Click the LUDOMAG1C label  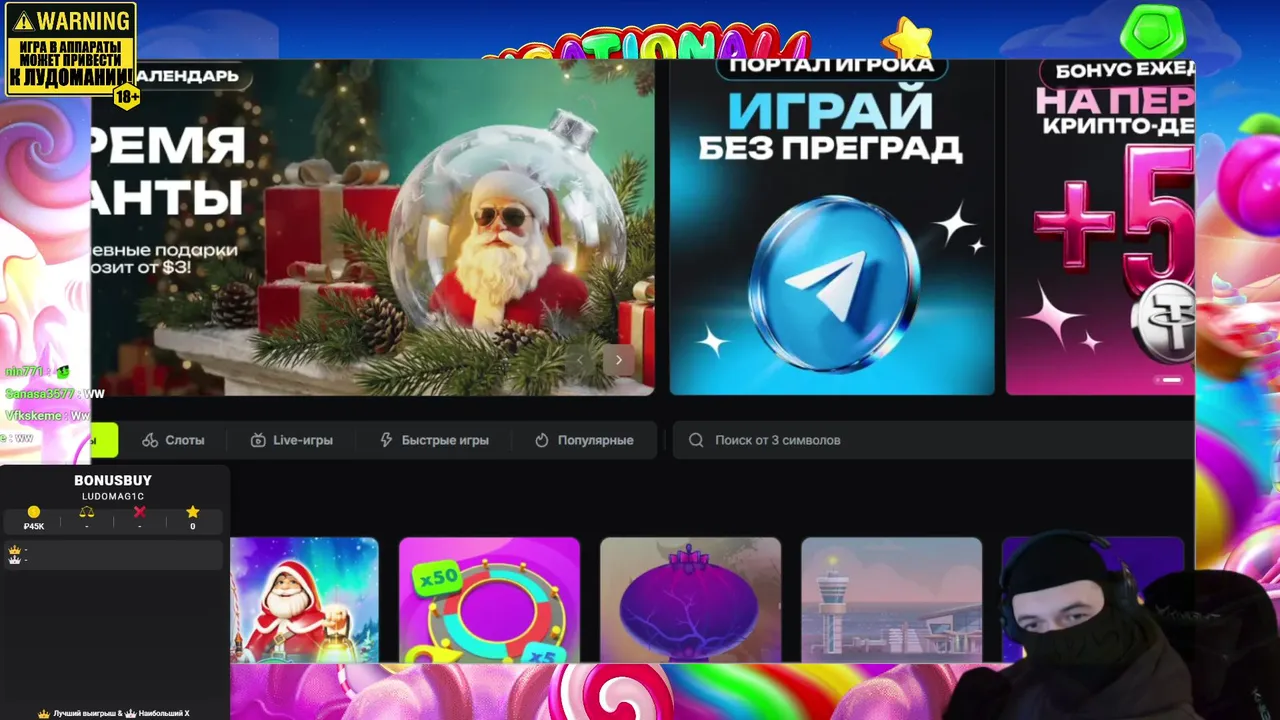tap(113, 496)
